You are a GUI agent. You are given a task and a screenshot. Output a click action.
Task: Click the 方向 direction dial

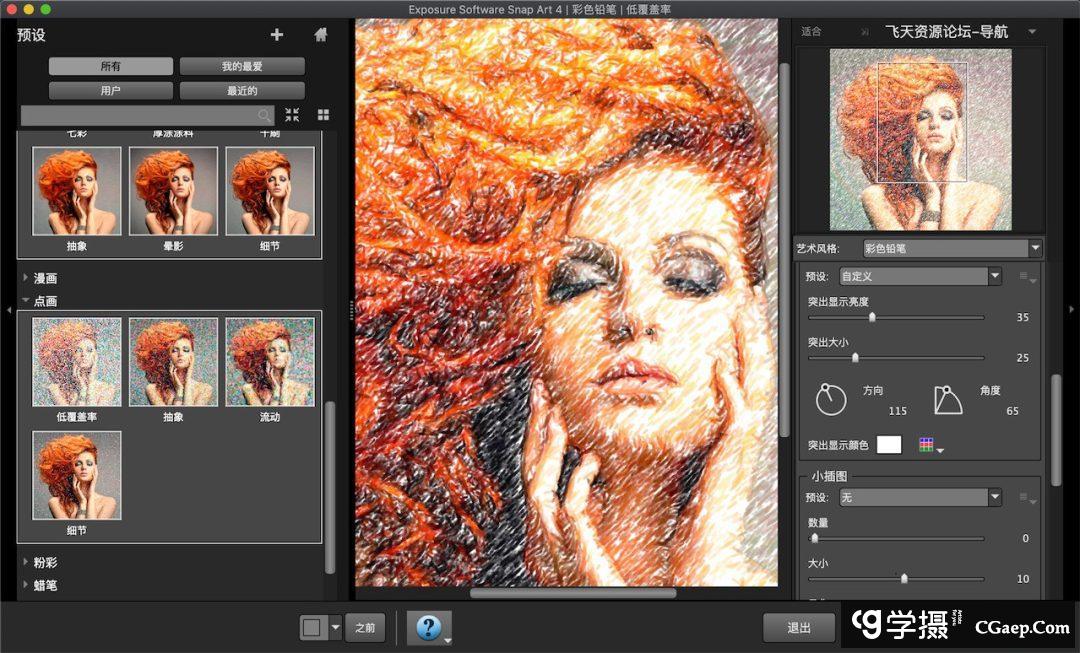click(831, 399)
